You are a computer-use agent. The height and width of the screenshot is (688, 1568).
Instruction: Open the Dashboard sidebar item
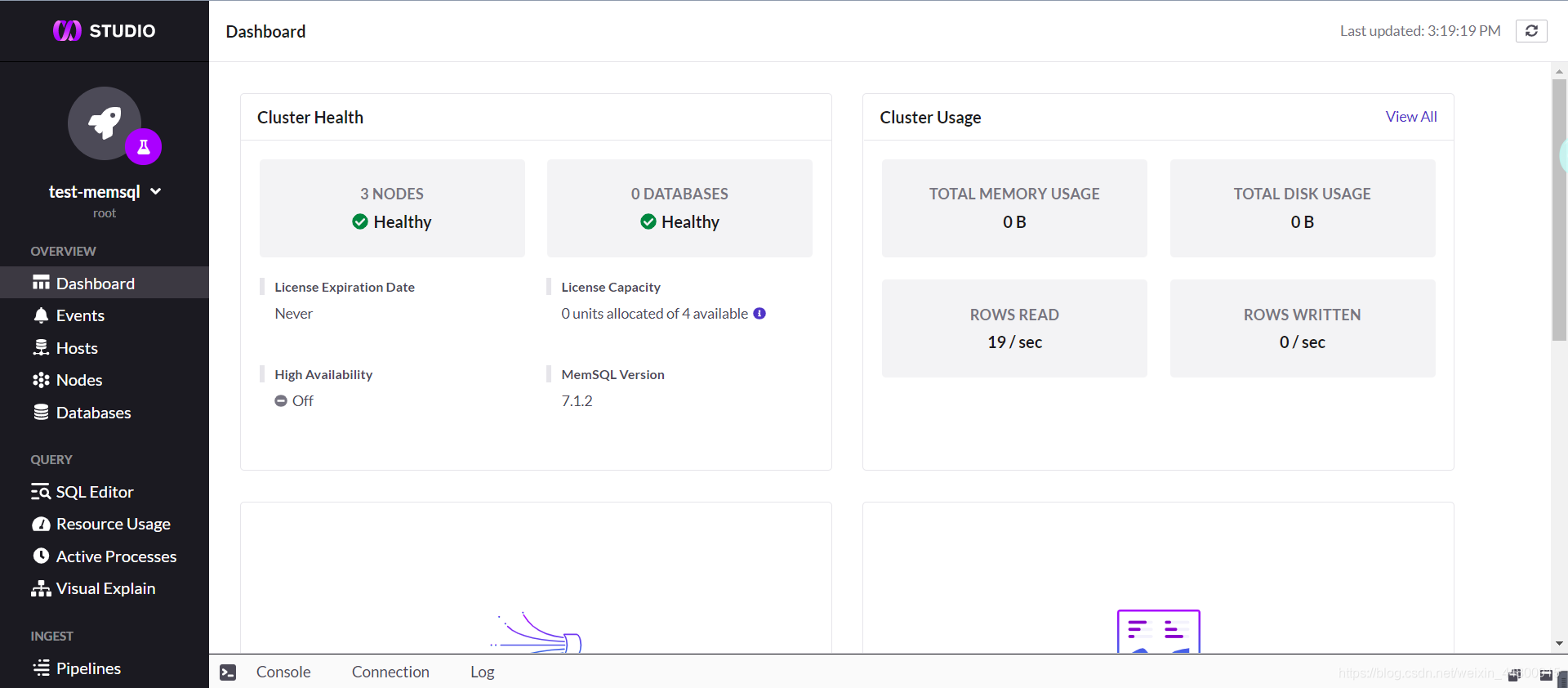click(x=105, y=283)
